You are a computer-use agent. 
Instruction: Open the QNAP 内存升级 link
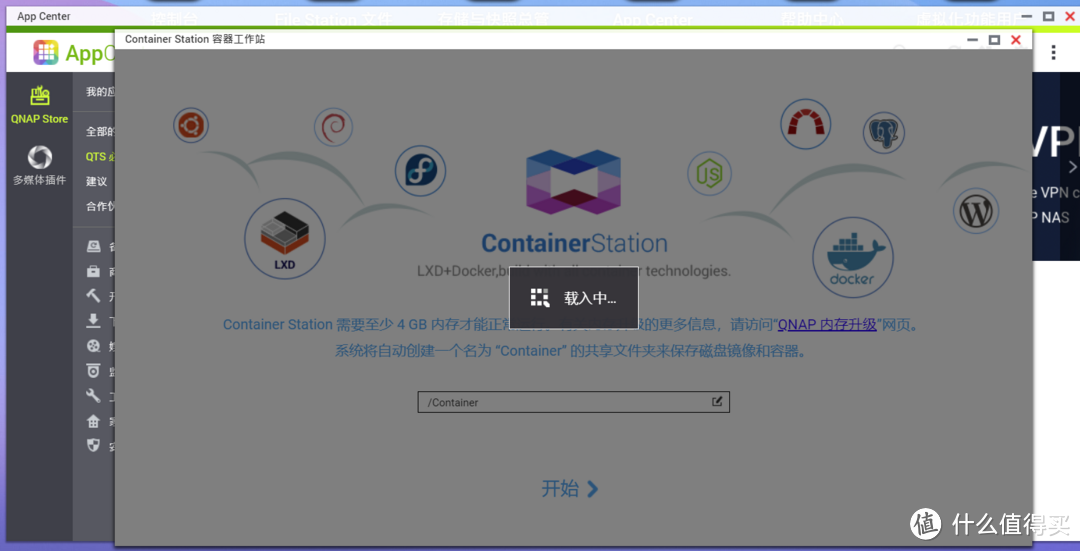827,324
